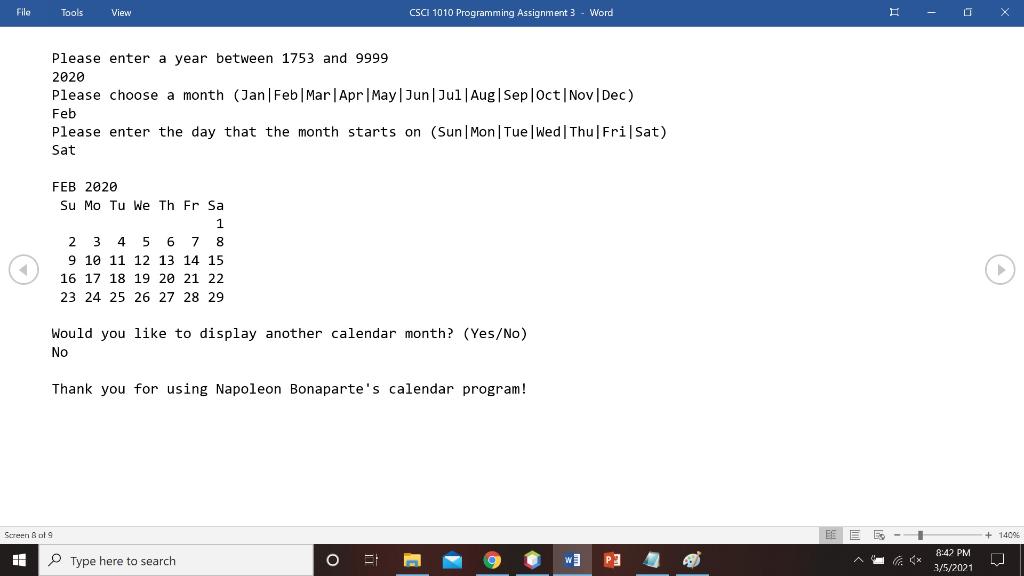Open the Wi-Fi network flyout
This screenshot has width=1024, height=576.
pos(897,560)
